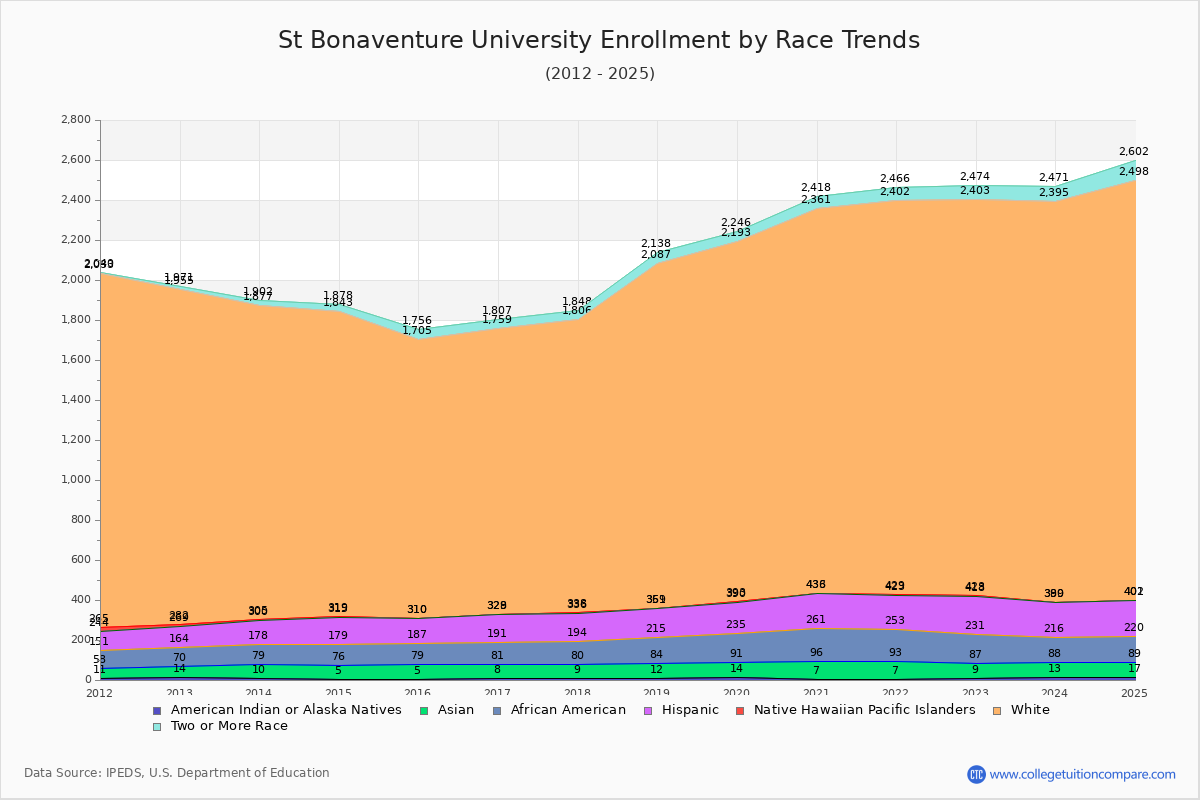This screenshot has width=1200, height=800.
Task: Select the 2016 x-axis label
Action: tap(418, 693)
